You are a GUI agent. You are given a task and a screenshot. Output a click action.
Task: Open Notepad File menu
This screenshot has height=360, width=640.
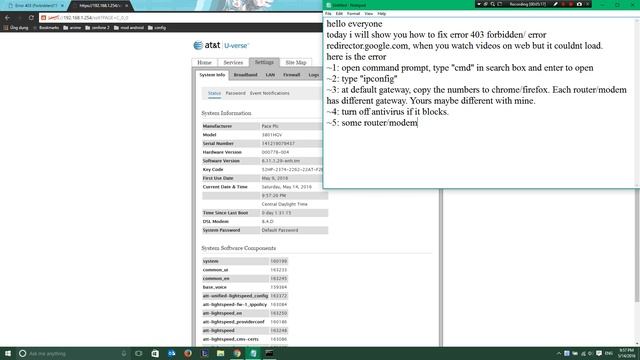point(328,13)
